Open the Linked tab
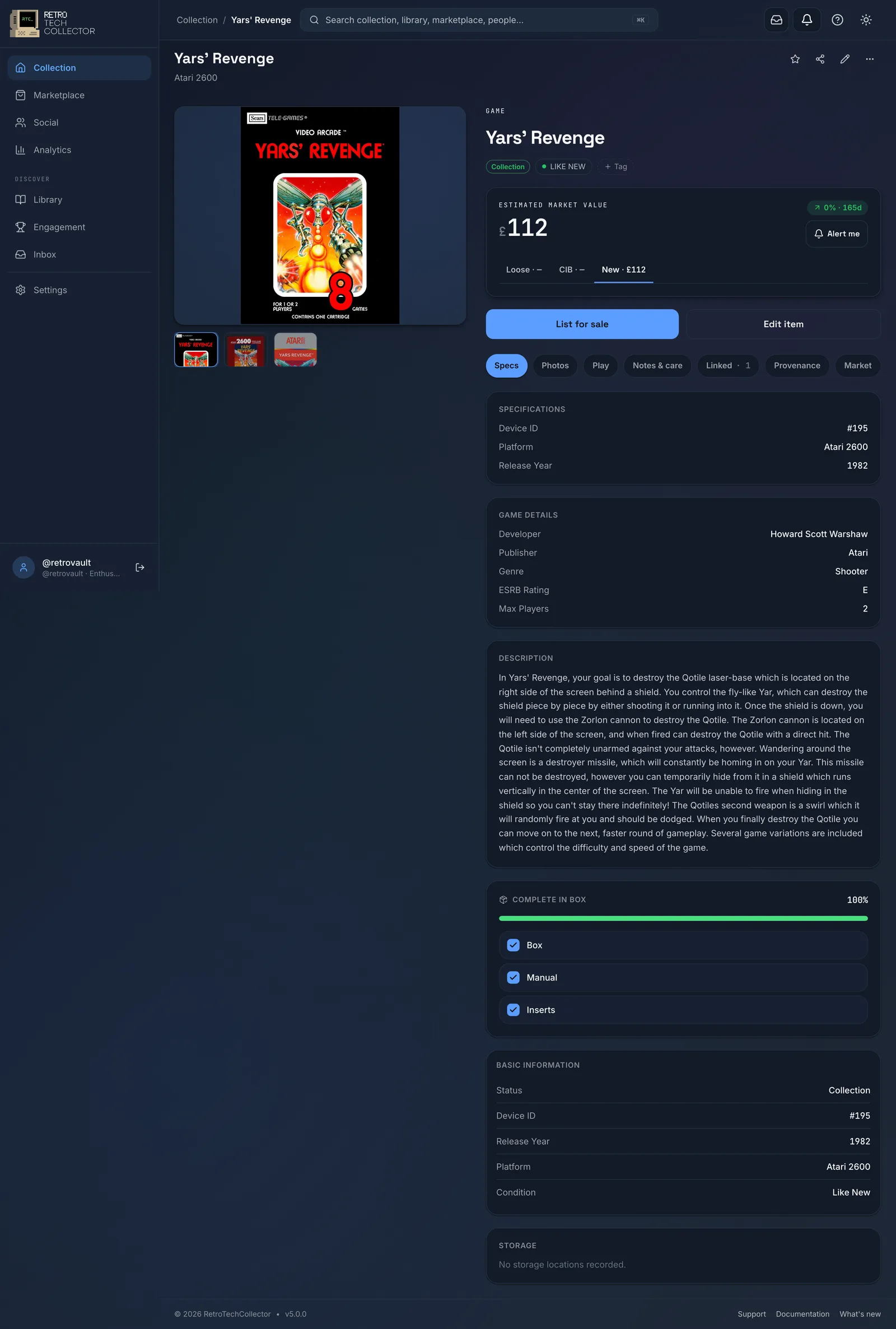The width and height of the screenshot is (896, 1329). pos(727,366)
